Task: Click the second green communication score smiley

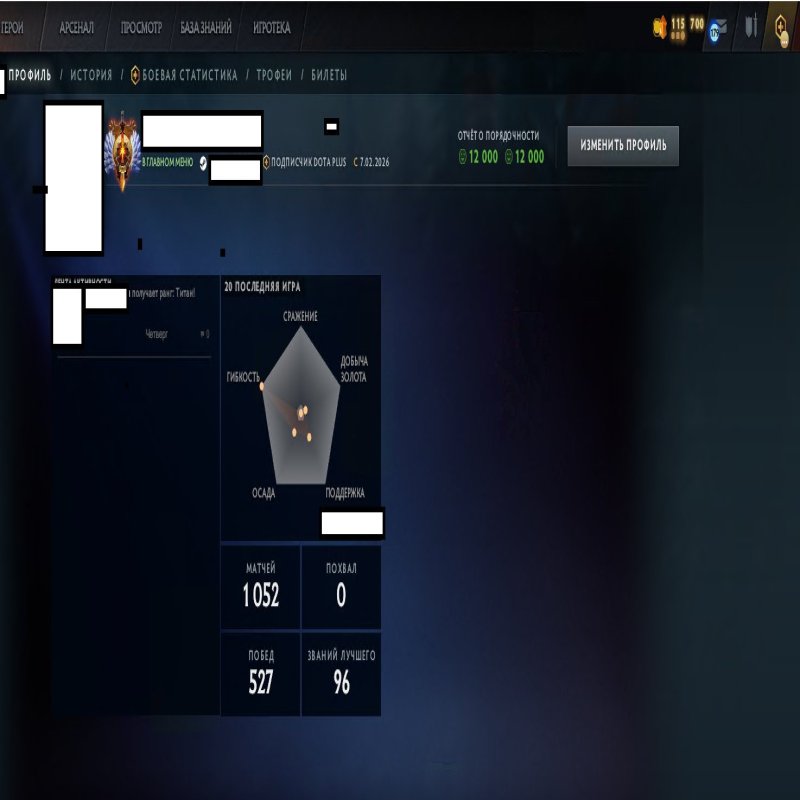Action: 509,157
